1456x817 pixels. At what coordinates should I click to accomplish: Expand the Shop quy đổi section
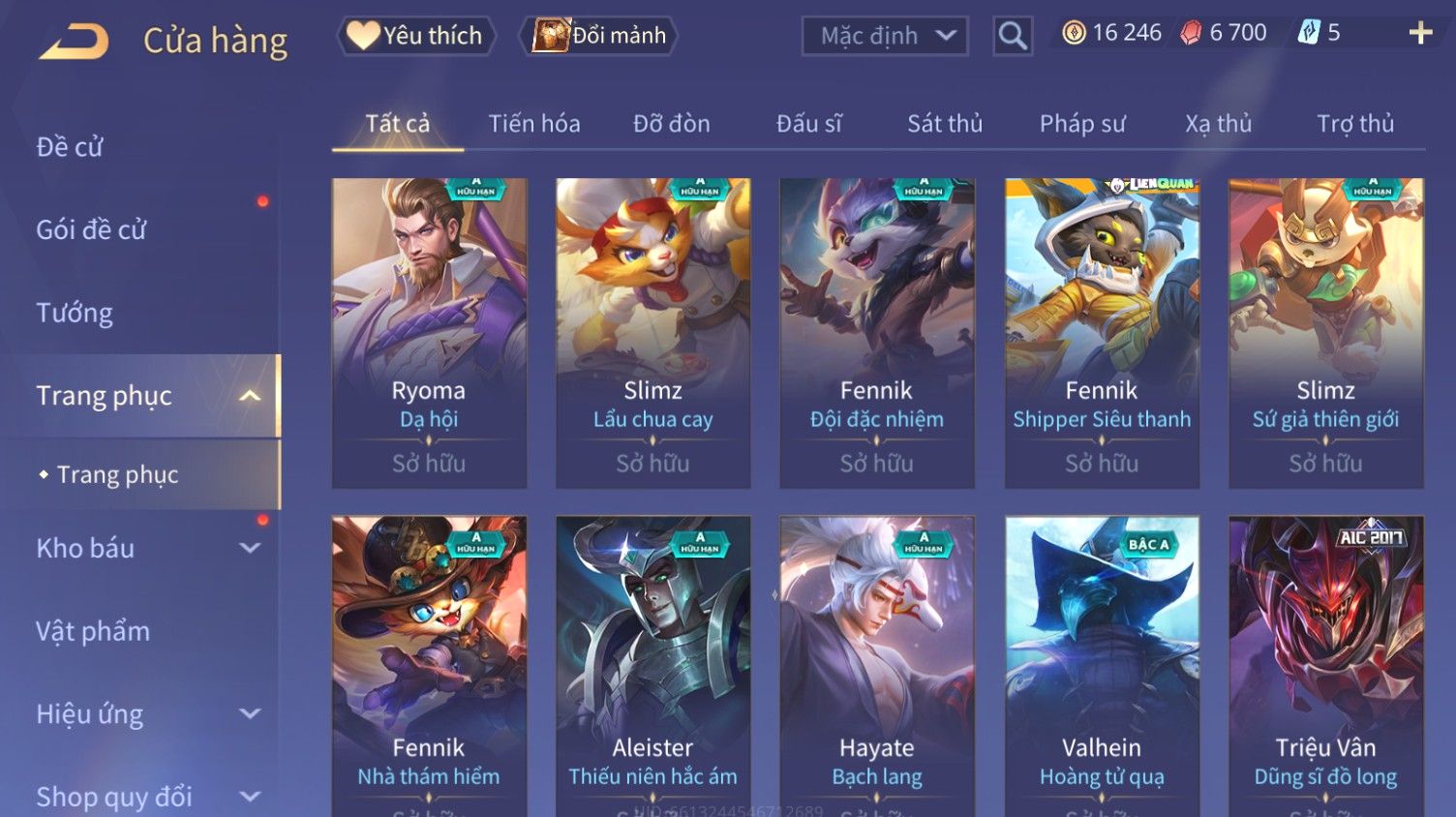pyautogui.click(x=250, y=797)
